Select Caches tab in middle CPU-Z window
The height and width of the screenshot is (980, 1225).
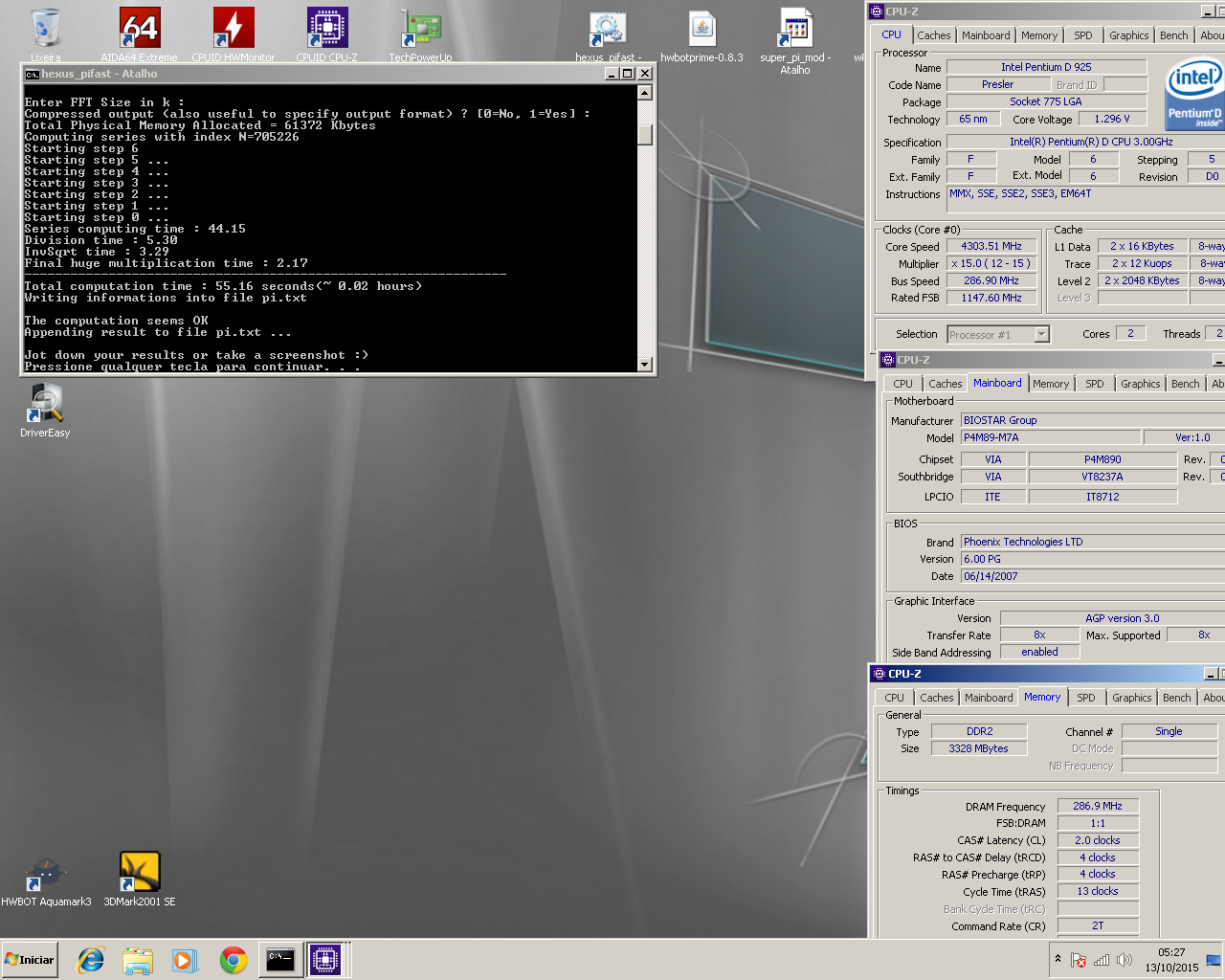pos(946,384)
